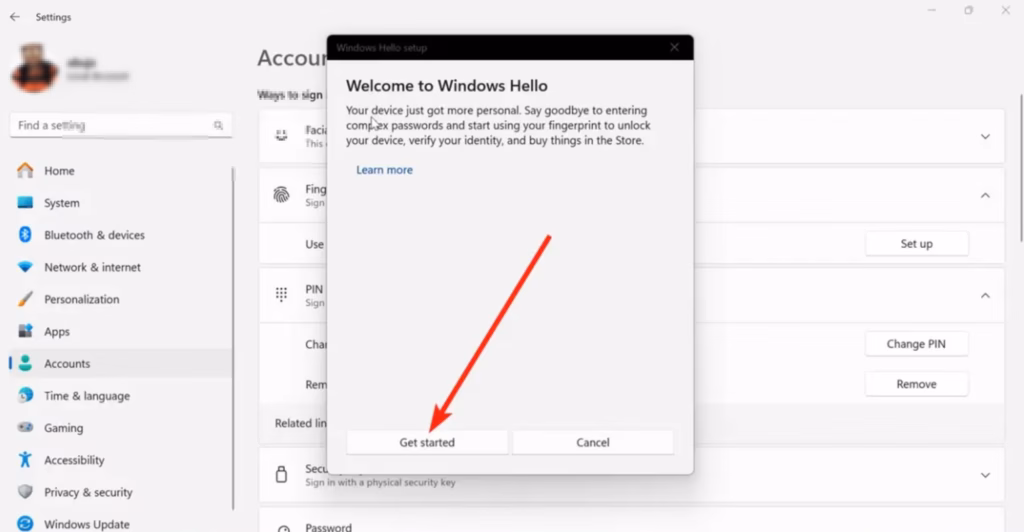Go back with Settings back arrow

14,17
